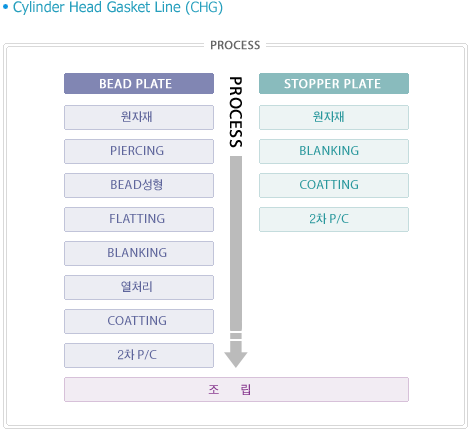This screenshot has width=468, height=429.
Task: Select COATTING under BEAD PLATE column
Action: (139, 321)
